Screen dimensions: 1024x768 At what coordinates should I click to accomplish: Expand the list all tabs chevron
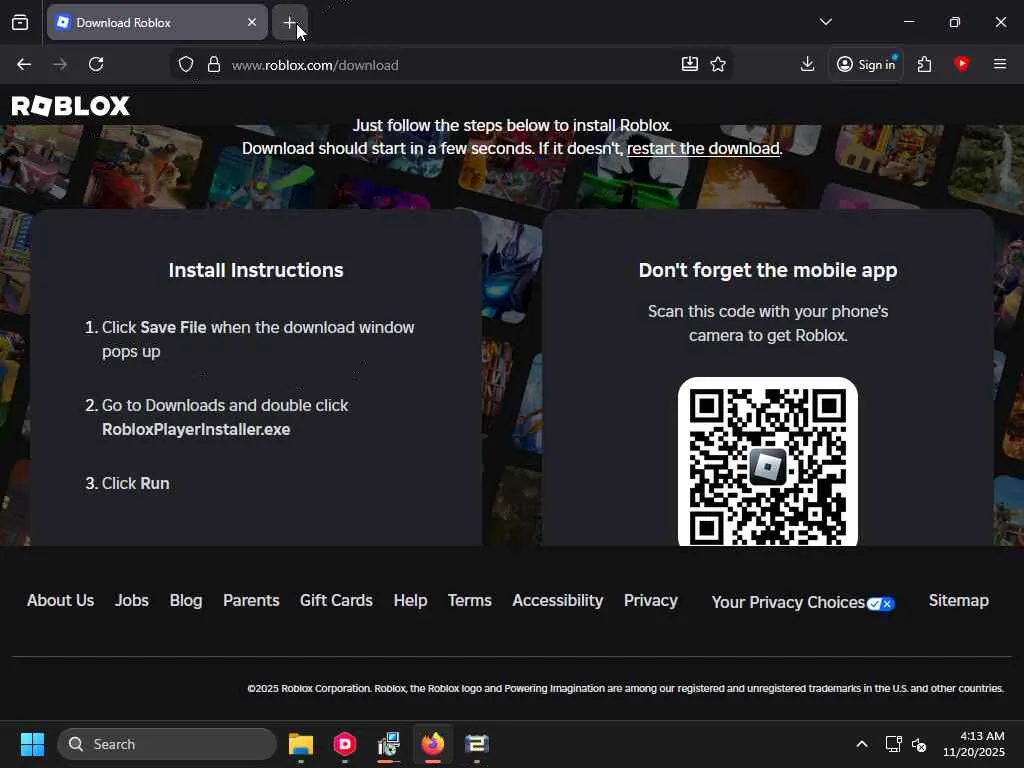point(825,22)
